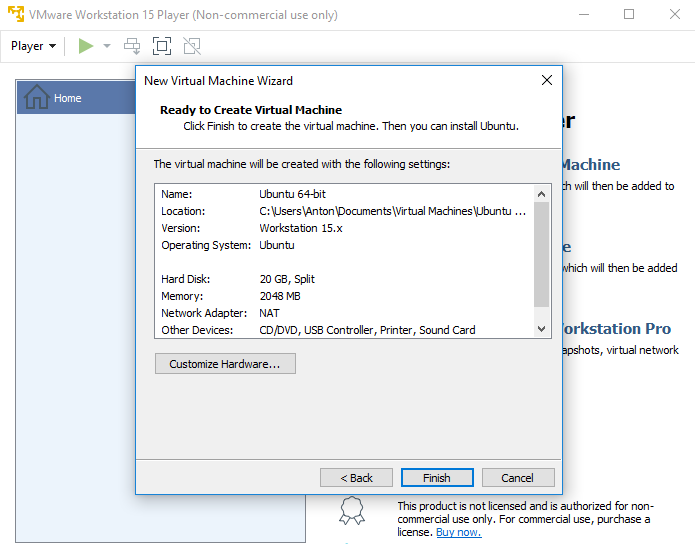The width and height of the screenshot is (695, 555).
Task: Open the Buy now link
Action: 459,532
